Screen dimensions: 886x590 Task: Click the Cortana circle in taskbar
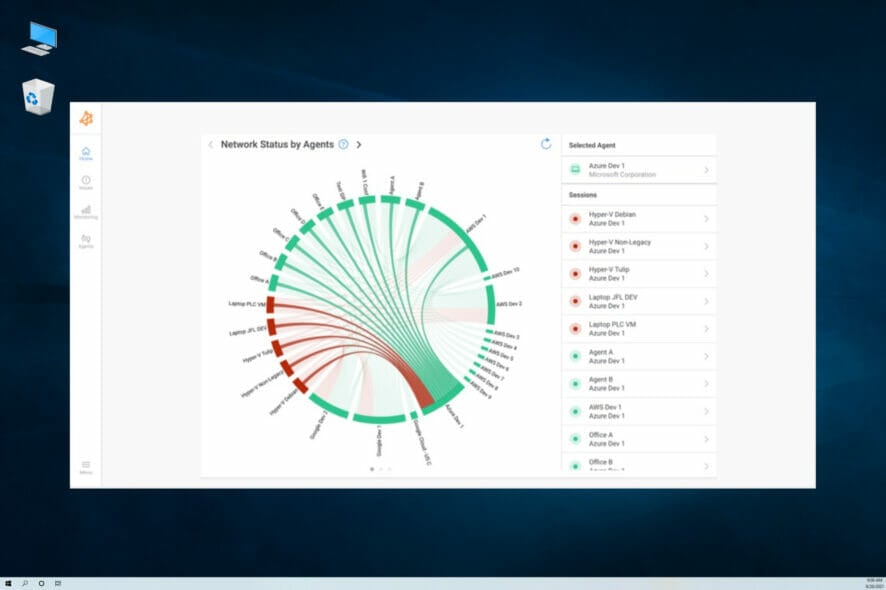41,583
